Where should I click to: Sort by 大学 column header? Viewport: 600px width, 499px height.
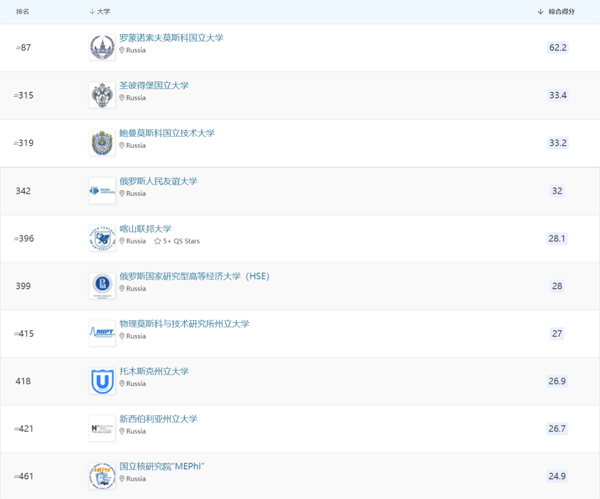[100, 12]
